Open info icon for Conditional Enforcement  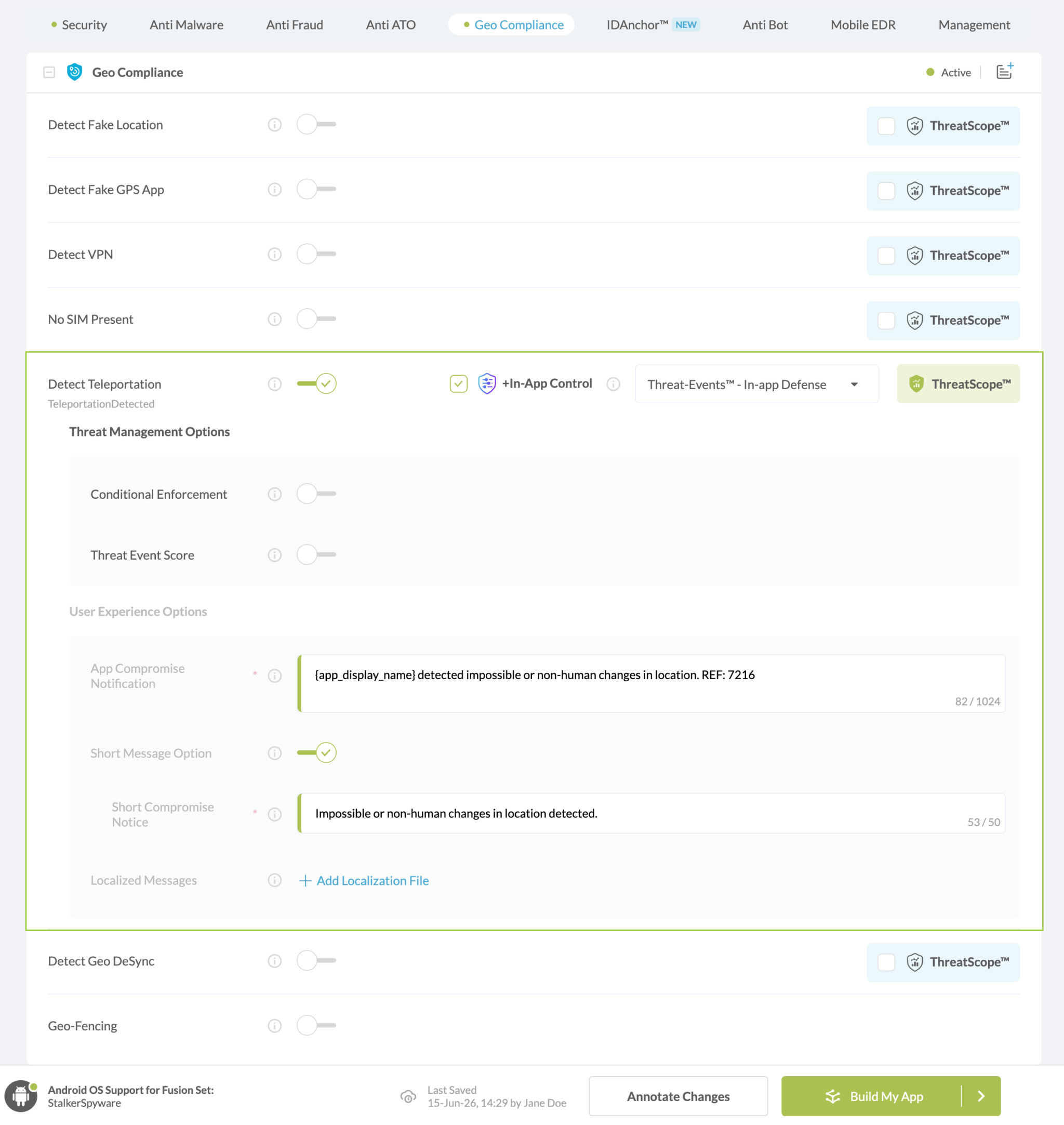[274, 494]
